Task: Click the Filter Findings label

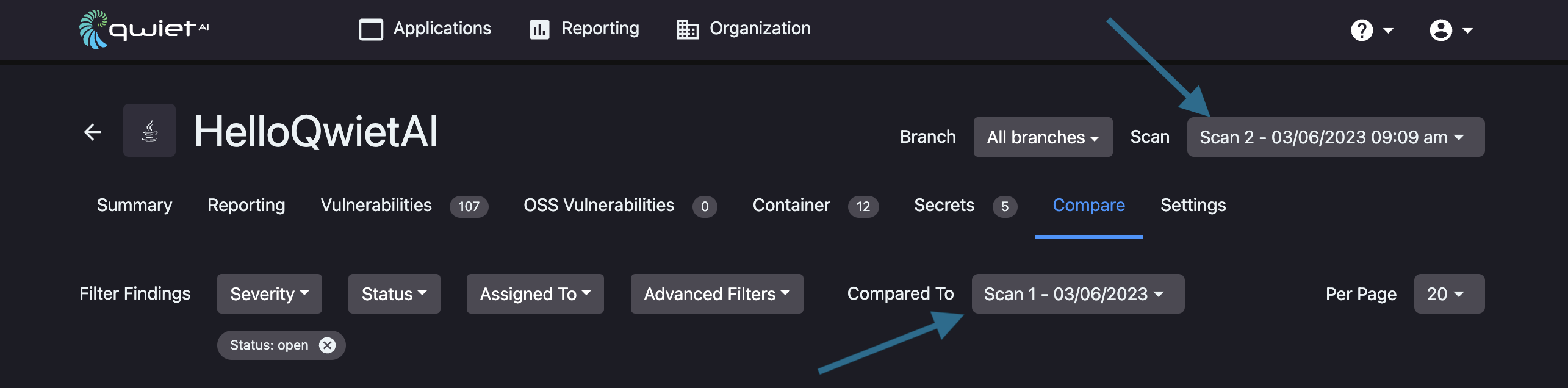Action: pos(135,293)
